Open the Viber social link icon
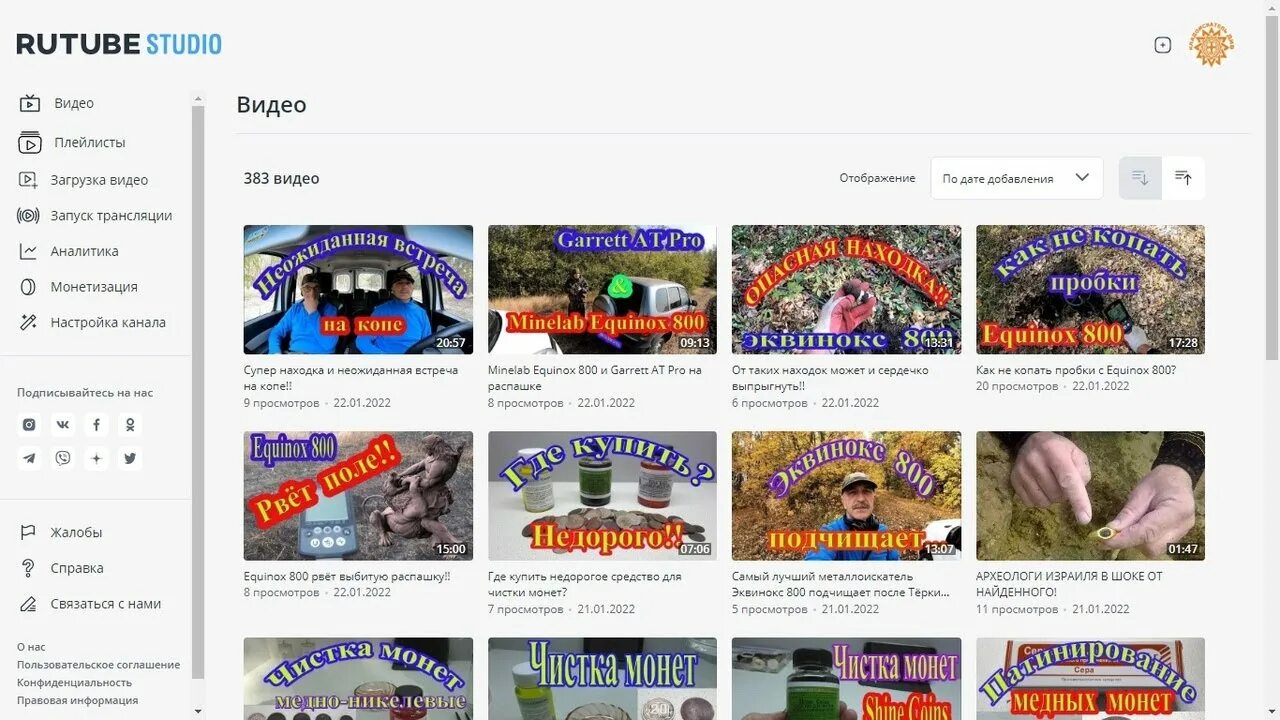 63,458
